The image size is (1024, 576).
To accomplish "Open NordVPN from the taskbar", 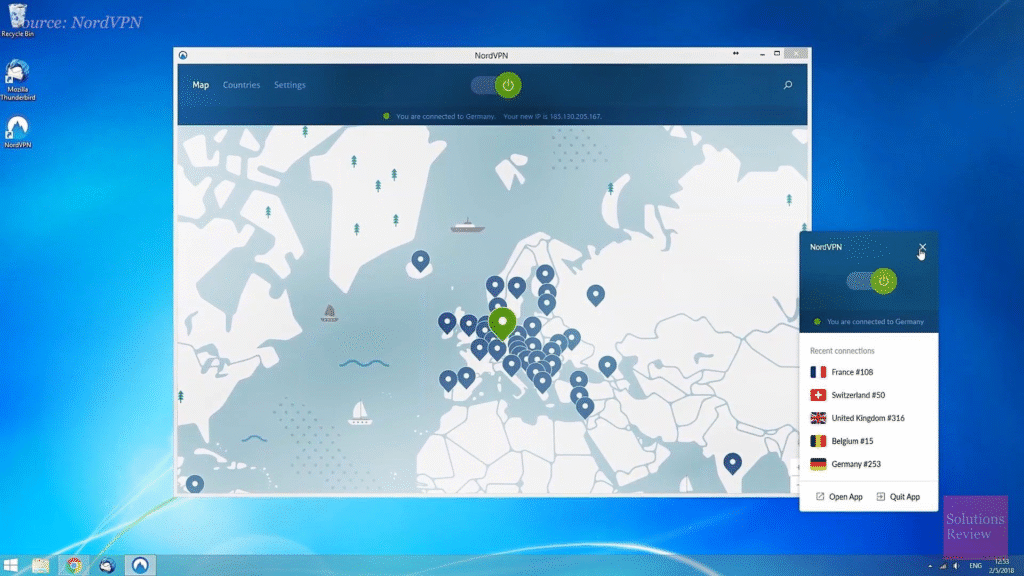I will click(x=141, y=565).
